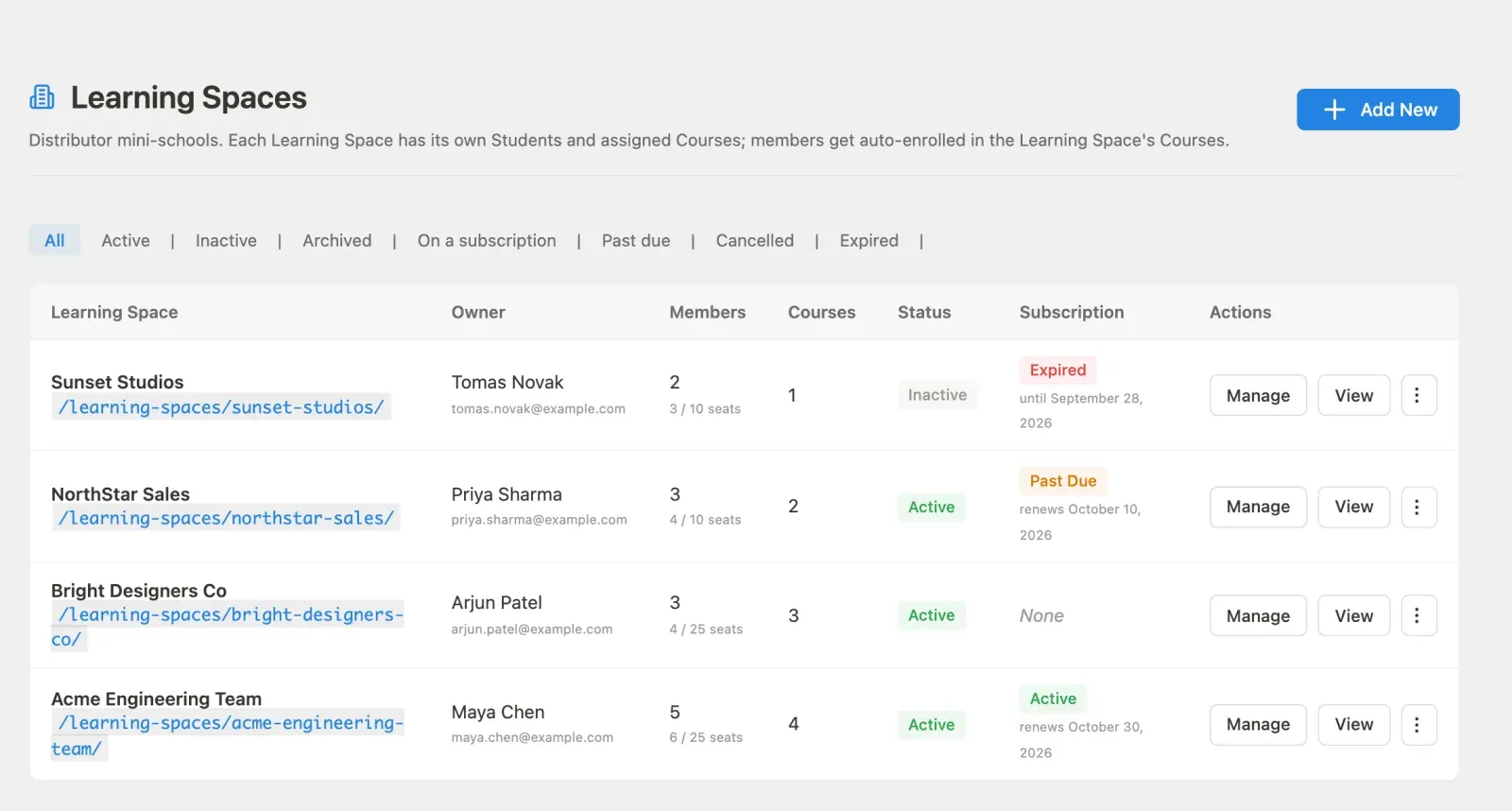Screen dimensions: 1512x811
Task: Open more options for NorthStar Sales
Action: (1417, 507)
